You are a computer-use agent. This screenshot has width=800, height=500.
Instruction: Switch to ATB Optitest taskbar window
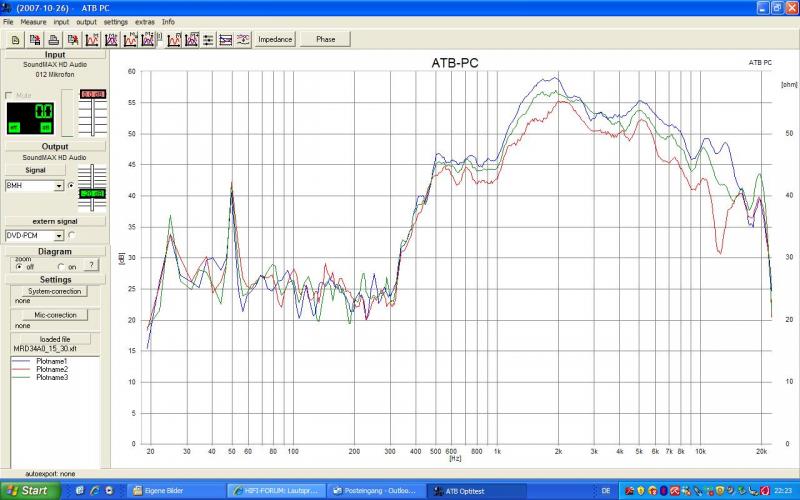click(x=476, y=491)
